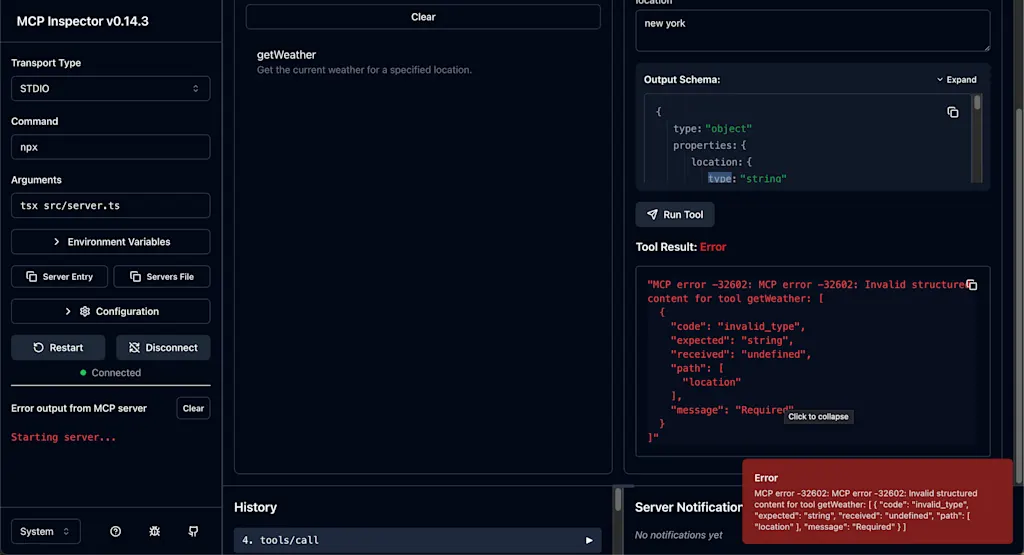
Task: Click the "received": "undefined" line
Action: [741, 355]
